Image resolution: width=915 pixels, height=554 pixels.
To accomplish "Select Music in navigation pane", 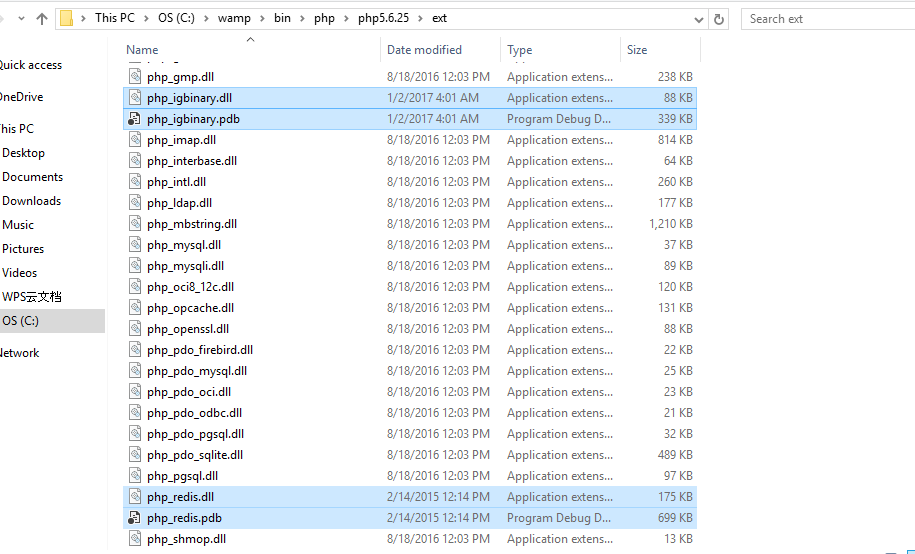I will point(18,225).
